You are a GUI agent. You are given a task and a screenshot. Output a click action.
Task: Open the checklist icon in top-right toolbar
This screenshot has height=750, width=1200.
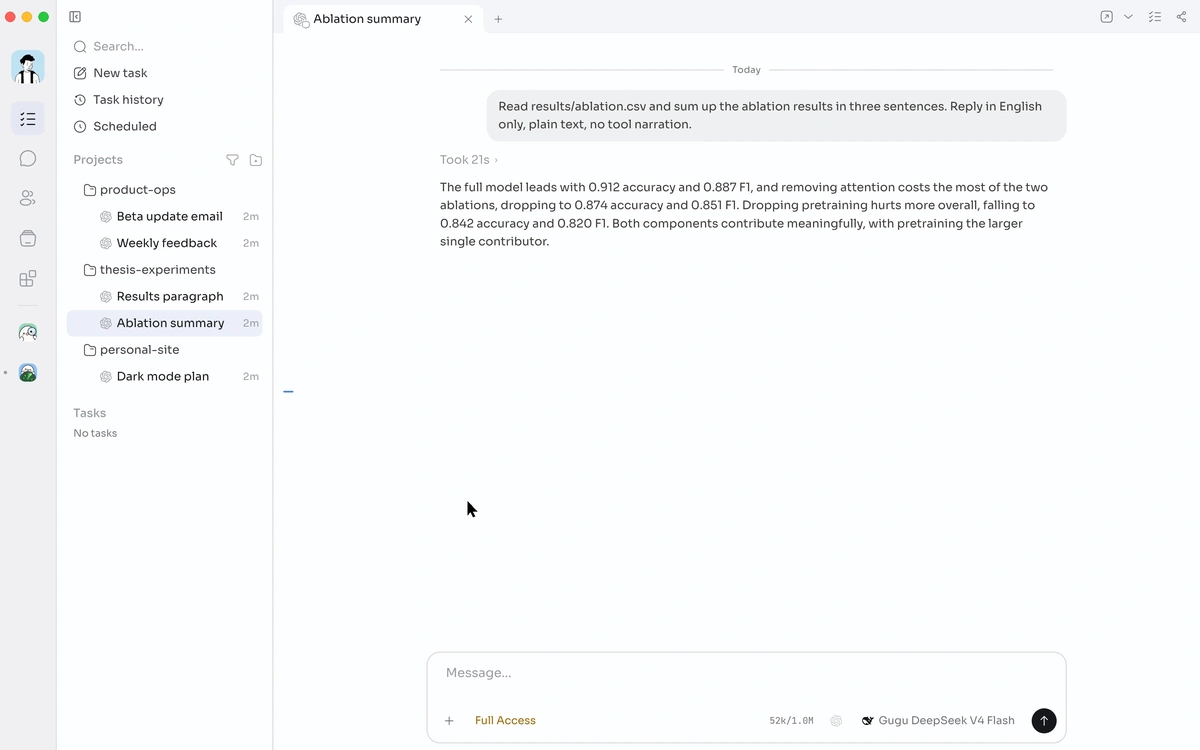pyautogui.click(x=1155, y=17)
